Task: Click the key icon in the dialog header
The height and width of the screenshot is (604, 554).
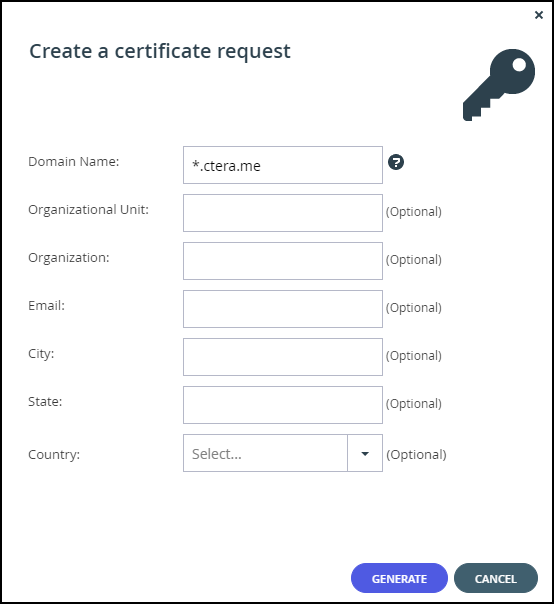Action: [x=499, y=85]
